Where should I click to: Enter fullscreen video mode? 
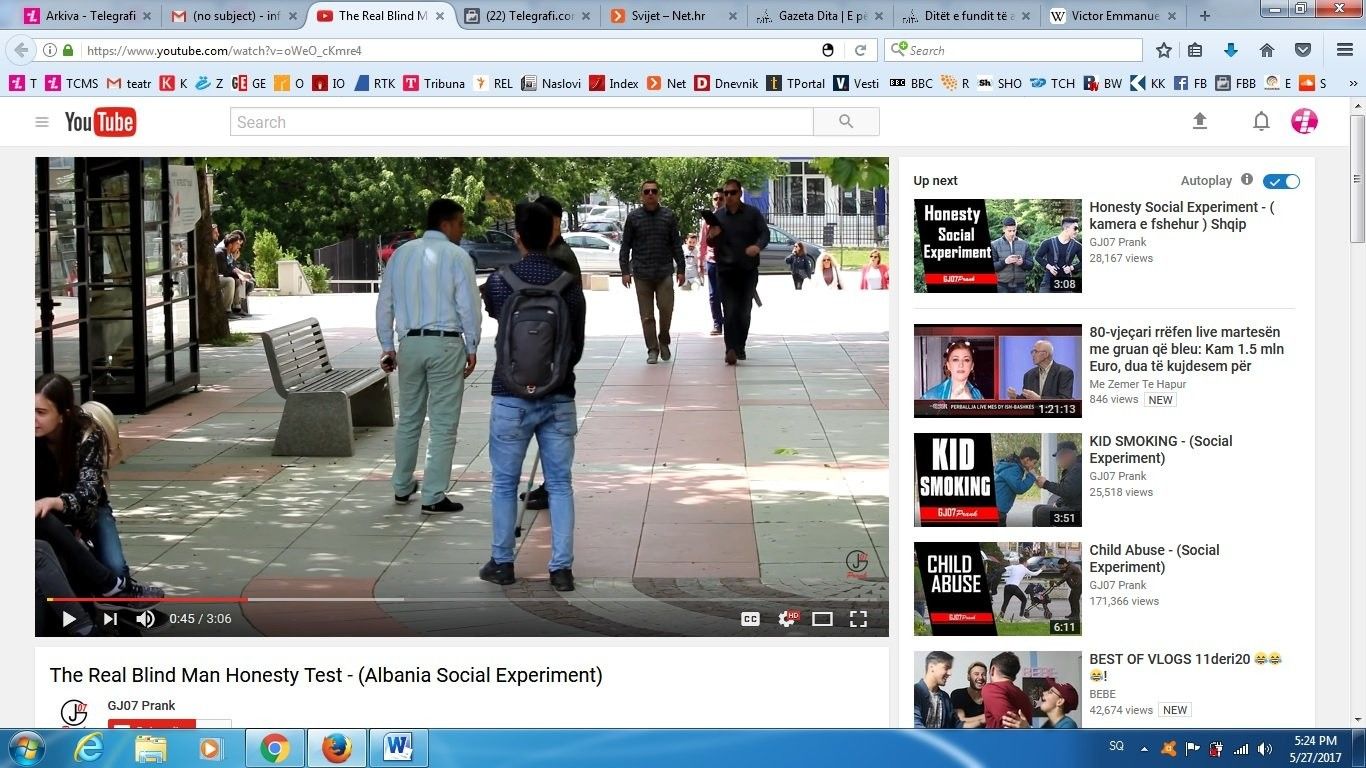[x=858, y=619]
